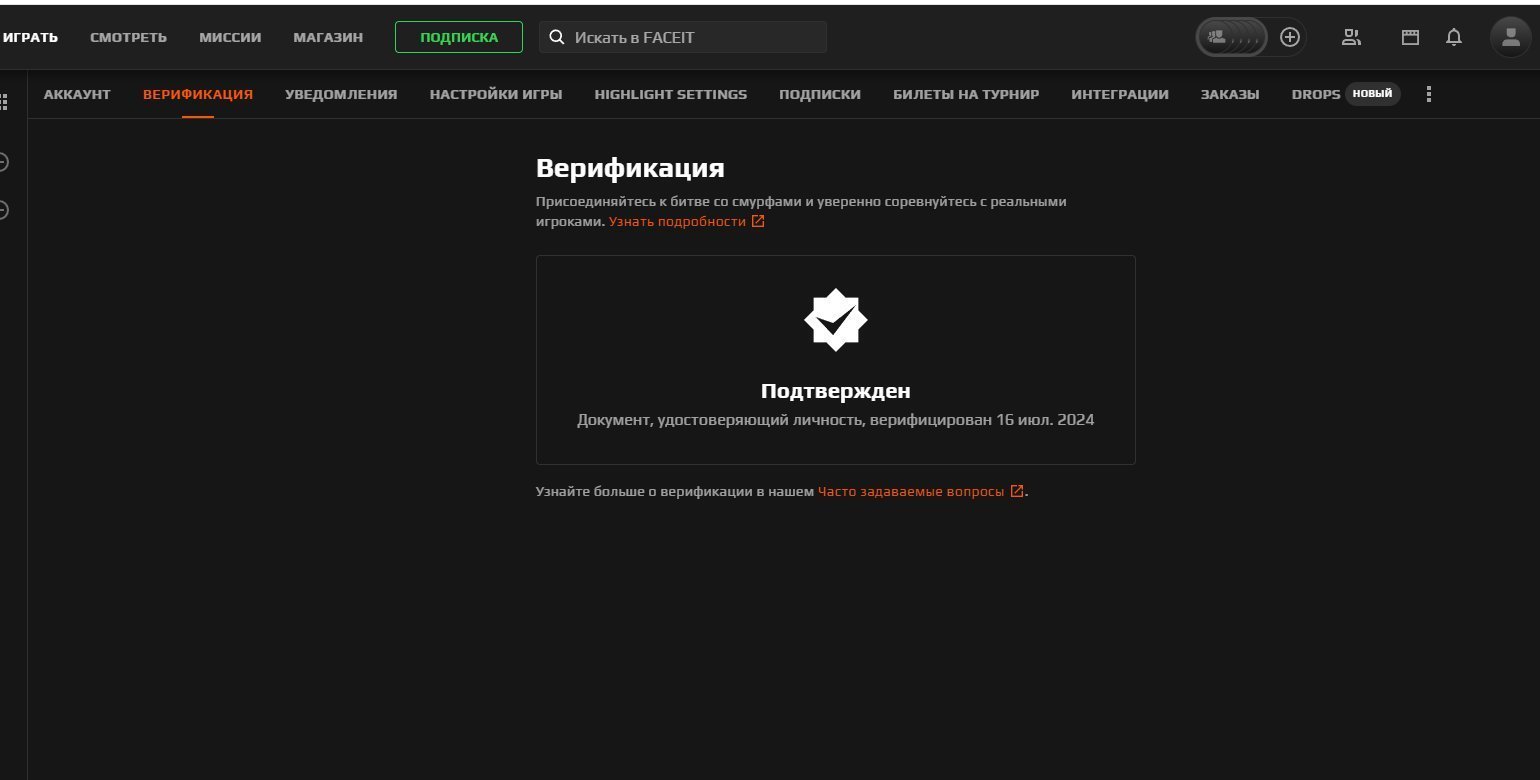Open the clips/watch panel icon
The height and width of the screenshot is (780, 1540).
click(1409, 37)
